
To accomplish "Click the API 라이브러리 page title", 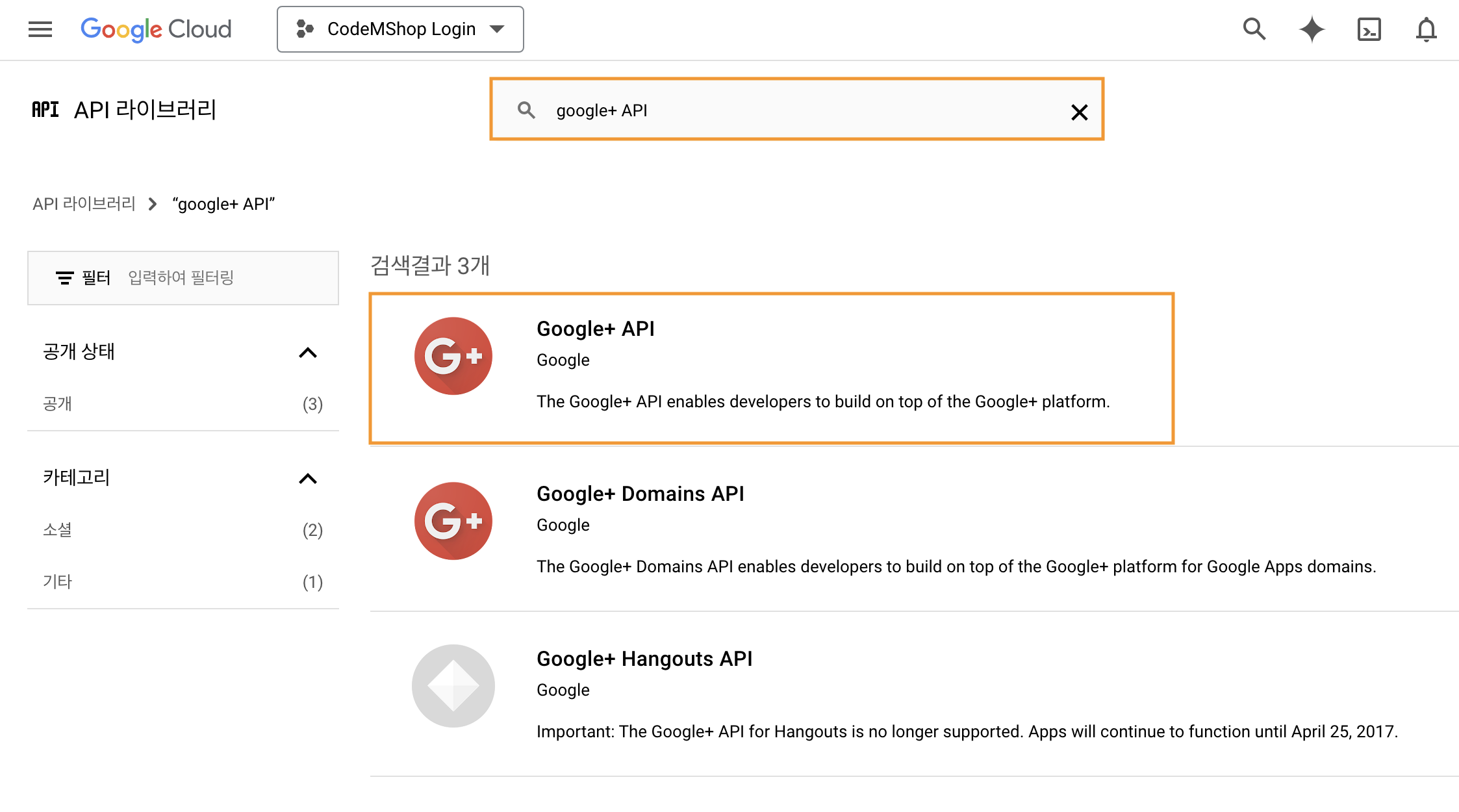I will point(145,109).
